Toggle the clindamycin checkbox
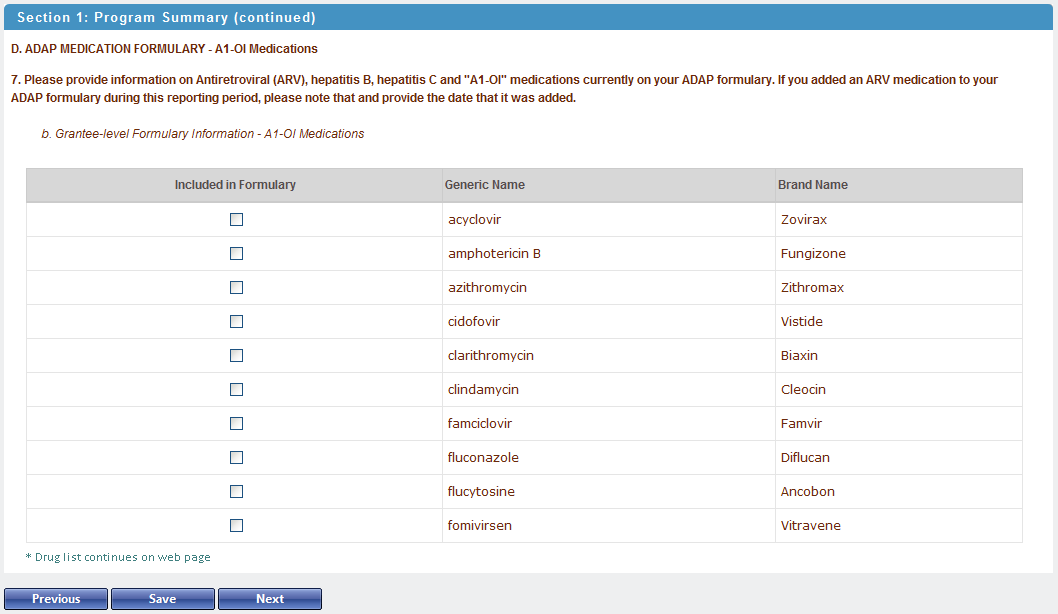The image size is (1058, 614). (236, 390)
